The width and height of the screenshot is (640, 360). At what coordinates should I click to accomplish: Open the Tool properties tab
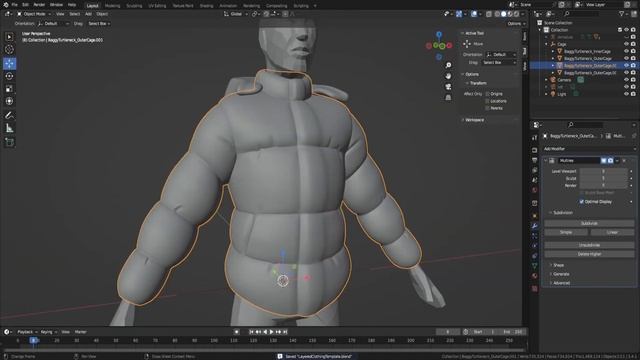[x=535, y=138]
